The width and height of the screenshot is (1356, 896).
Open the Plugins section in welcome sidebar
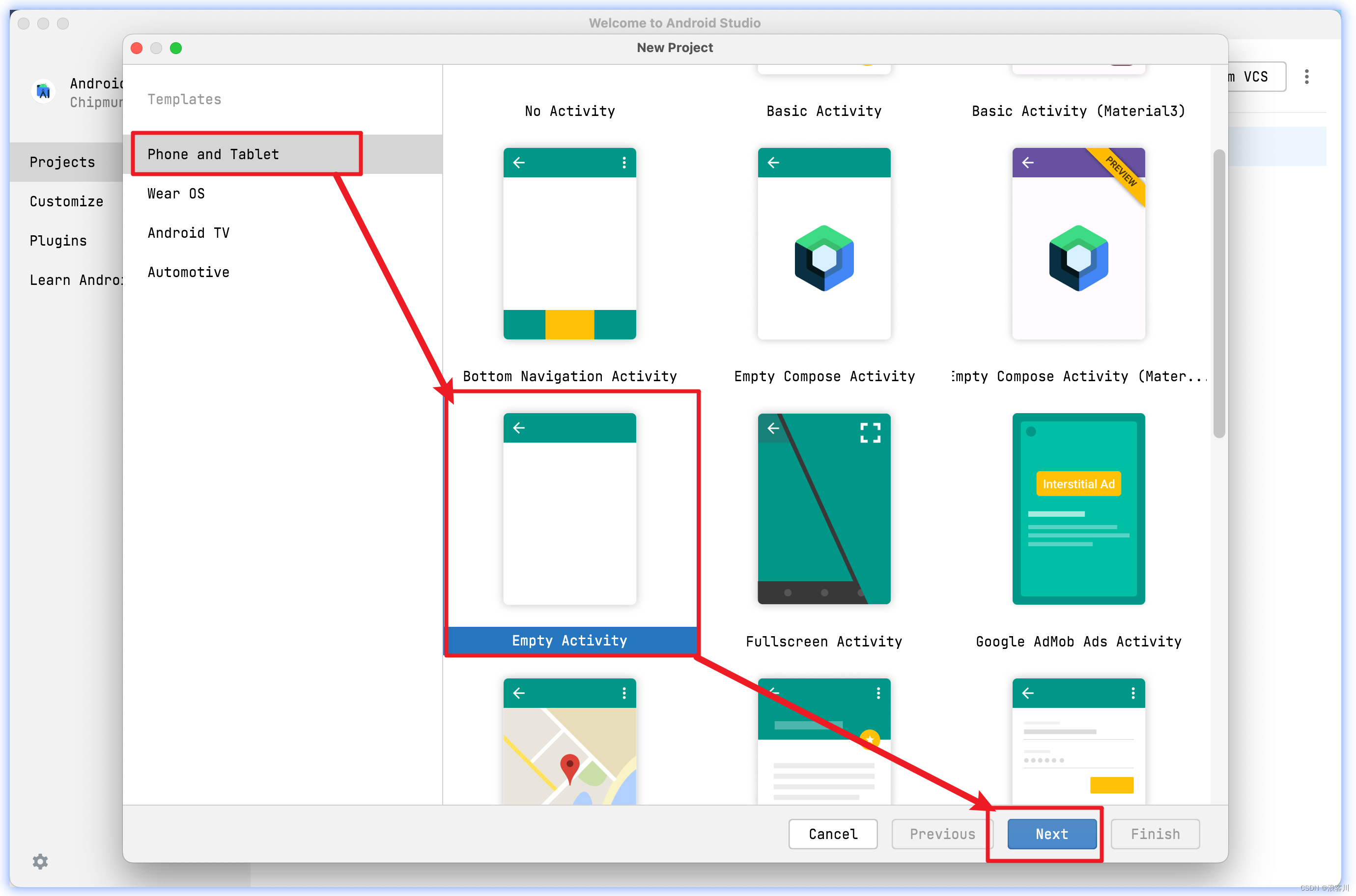tap(58, 241)
